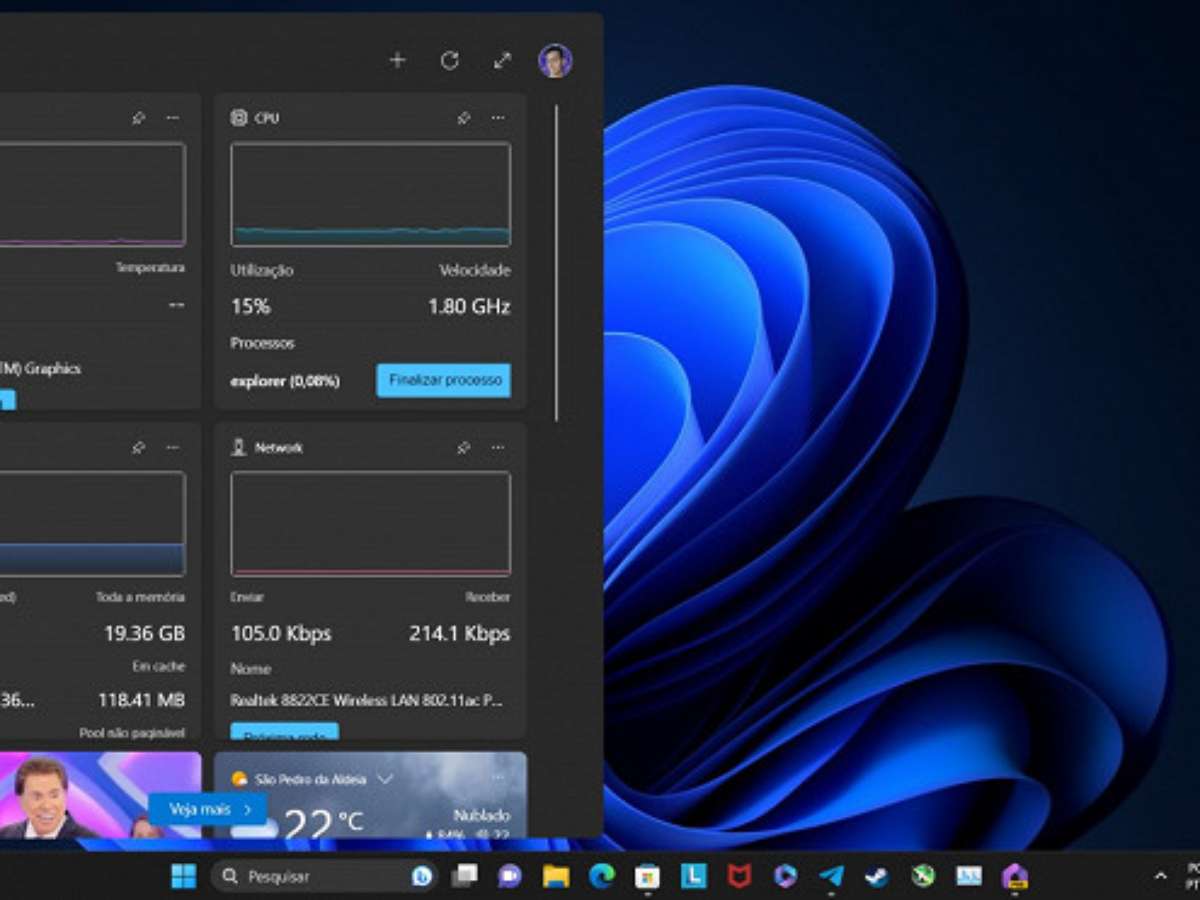Viewport: 1200px width, 900px height.
Task: Open more options on the graphics widget
Action: [x=173, y=118]
